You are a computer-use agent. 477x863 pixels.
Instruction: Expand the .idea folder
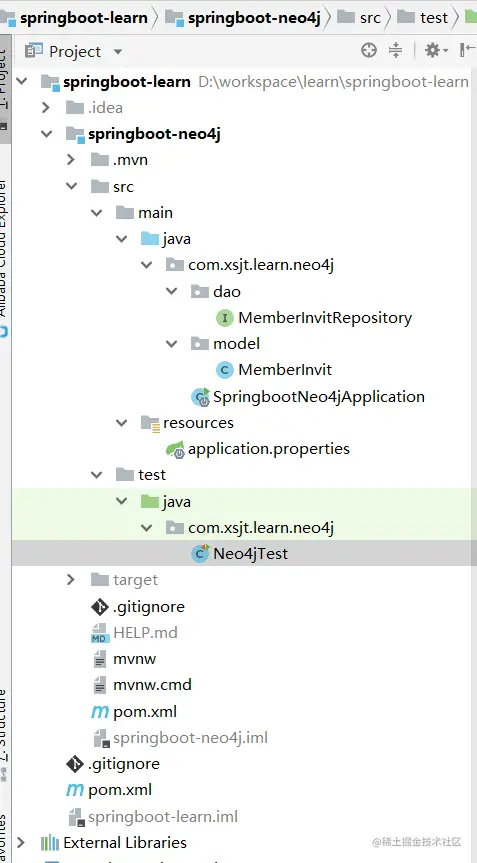tap(46, 107)
